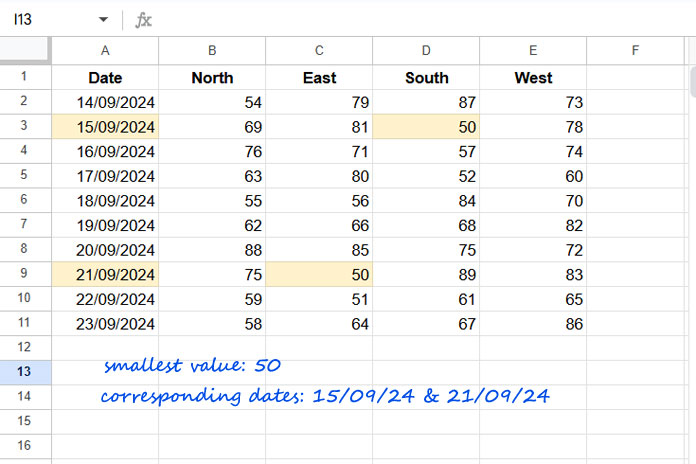Click the North header cell
Screen dimensions: 696x464
[212, 78]
